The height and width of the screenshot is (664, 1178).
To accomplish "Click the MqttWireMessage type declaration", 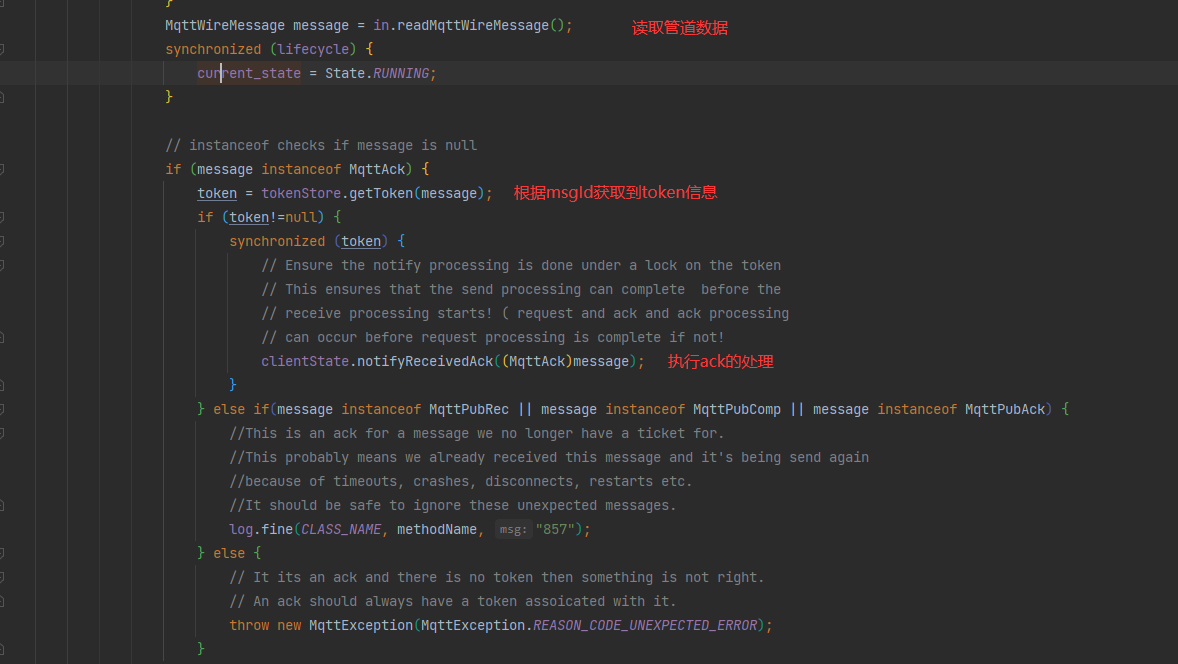I will click(x=225, y=26).
